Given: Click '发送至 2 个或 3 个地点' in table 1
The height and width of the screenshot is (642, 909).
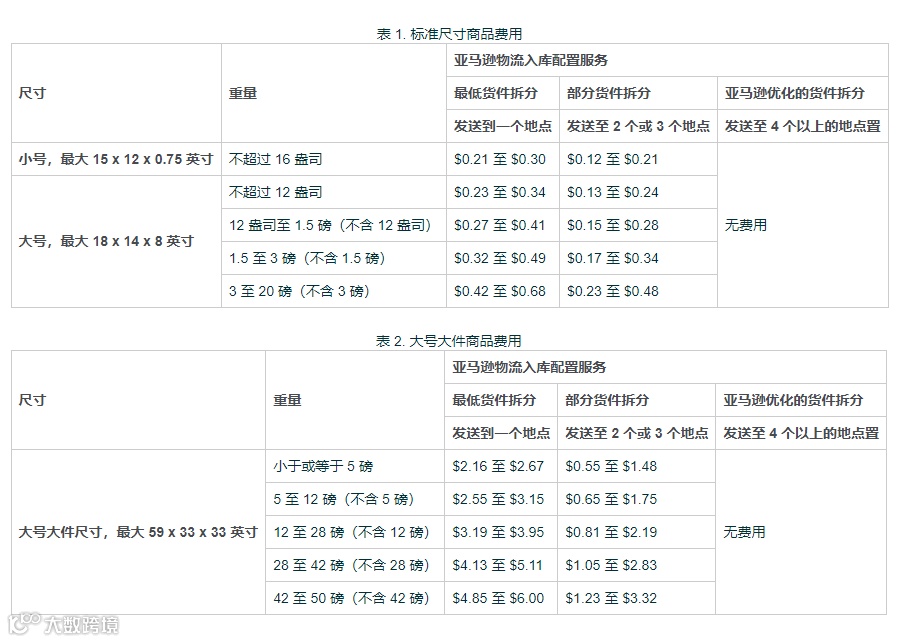Looking at the screenshot, I should point(638,126).
